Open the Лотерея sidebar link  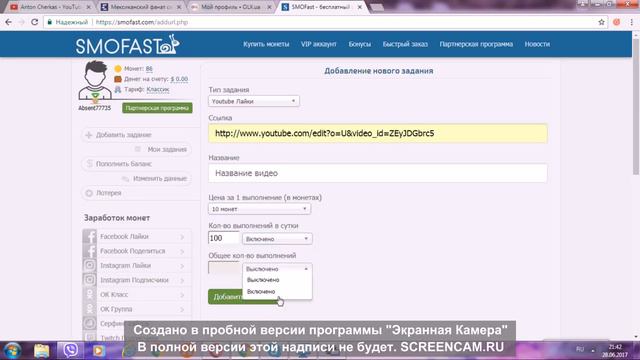pyautogui.click(x=109, y=193)
